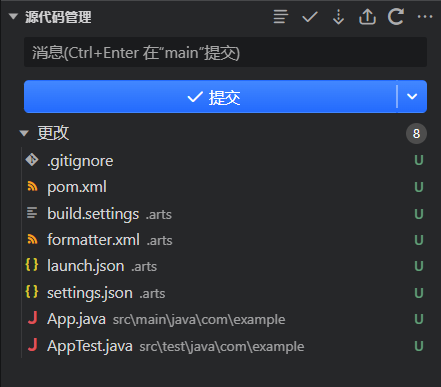Click the .gitignore git file icon
Image resolution: width=441 pixels, height=387 pixels.
[x=32, y=160]
